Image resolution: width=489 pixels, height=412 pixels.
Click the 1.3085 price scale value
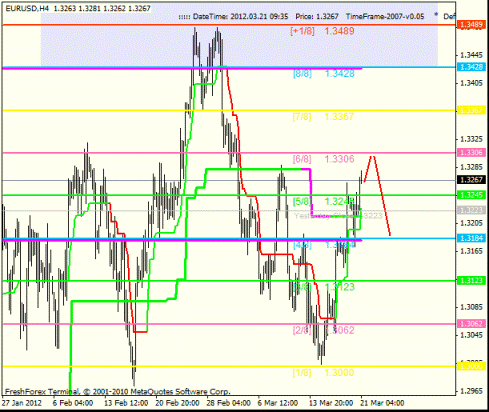(x=471, y=307)
